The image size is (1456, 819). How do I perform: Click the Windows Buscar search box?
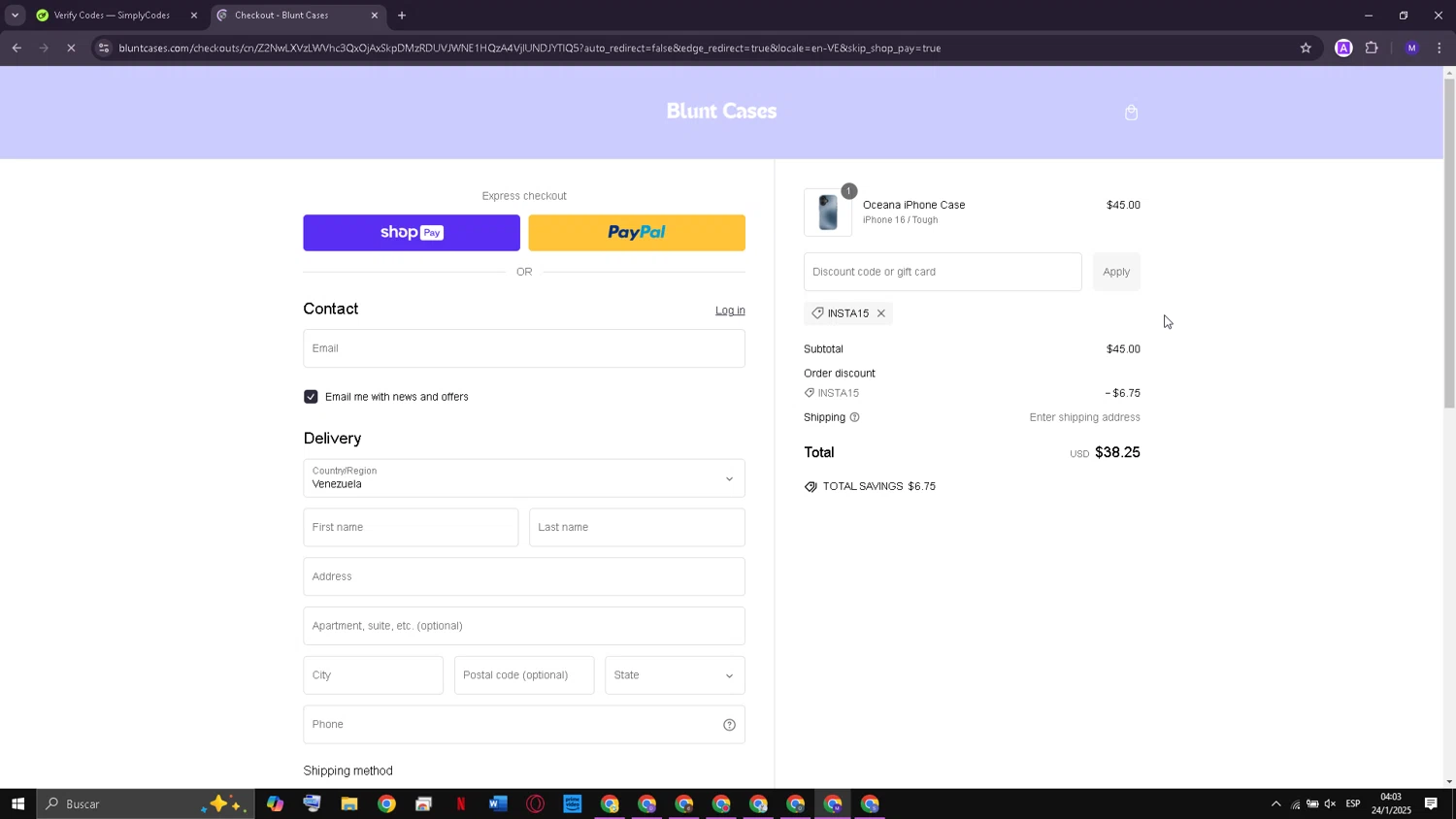[146, 803]
